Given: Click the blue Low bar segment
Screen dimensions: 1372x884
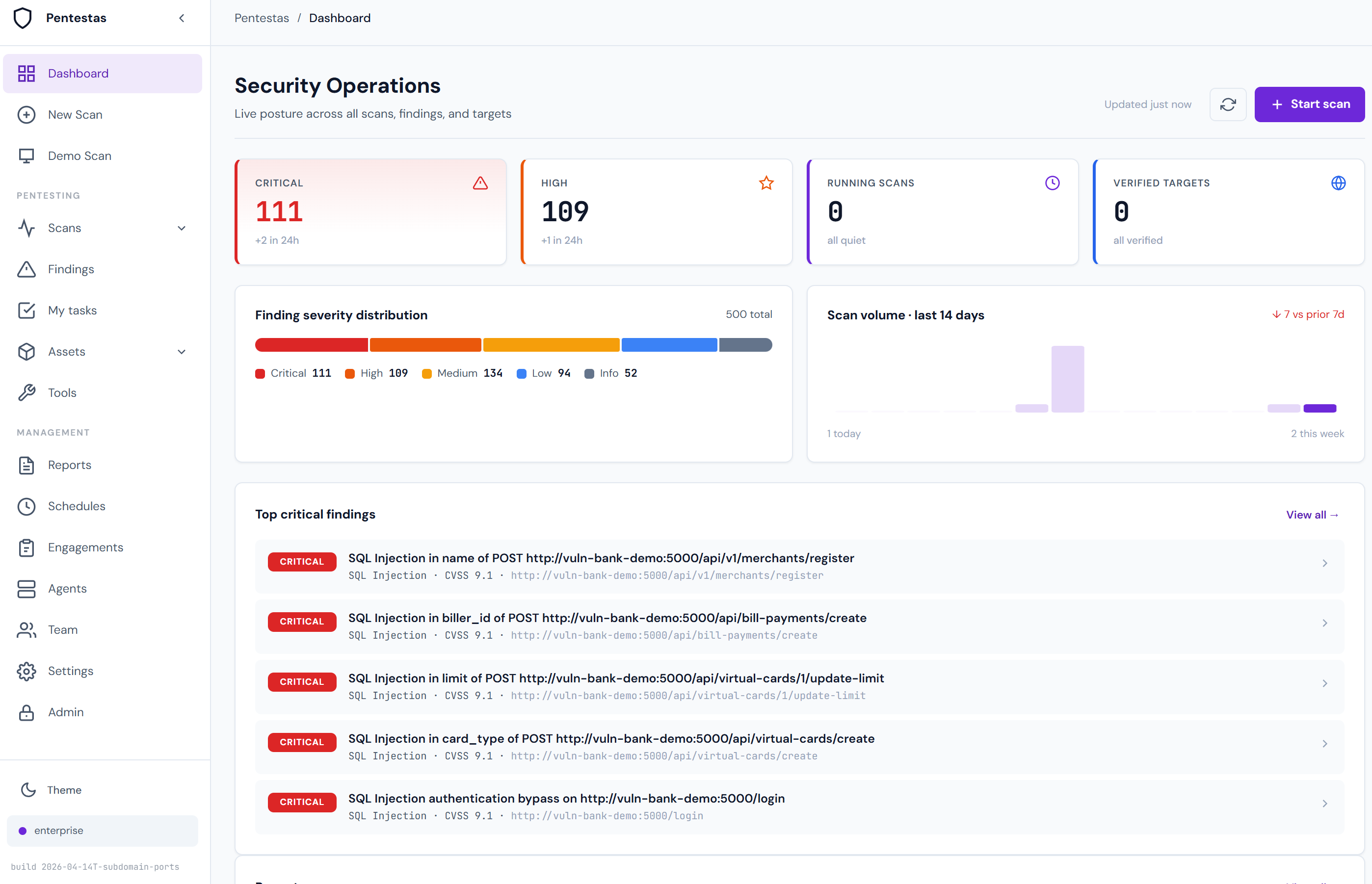Looking at the screenshot, I should coord(669,345).
